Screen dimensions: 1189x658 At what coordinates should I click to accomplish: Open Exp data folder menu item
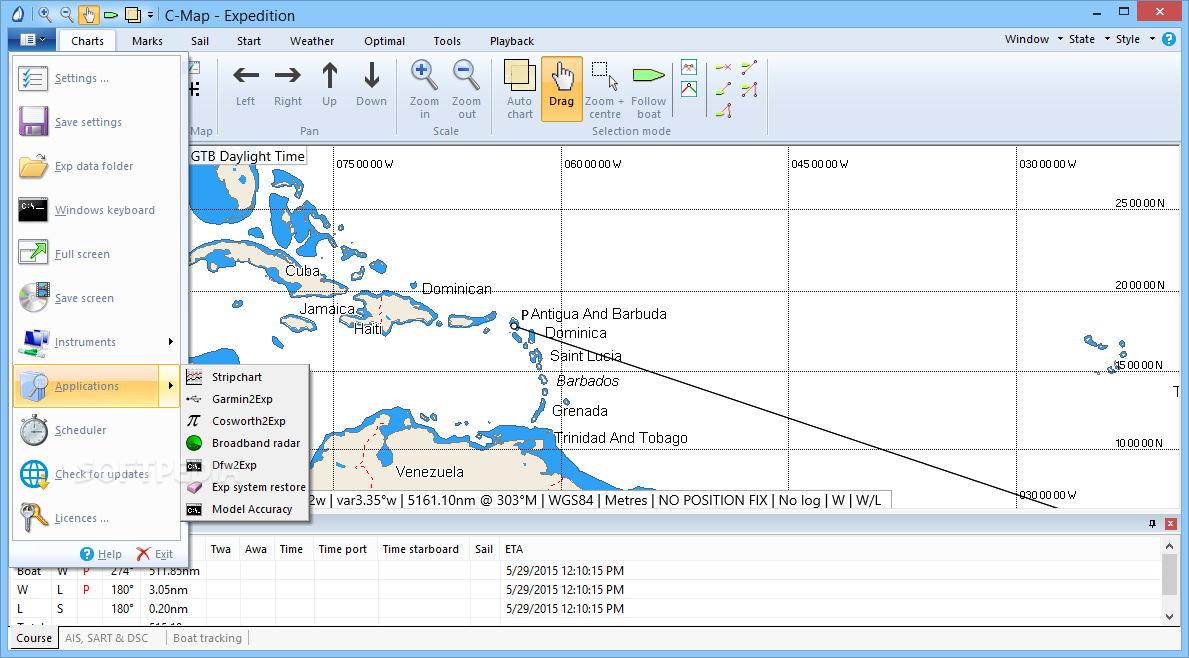96,166
